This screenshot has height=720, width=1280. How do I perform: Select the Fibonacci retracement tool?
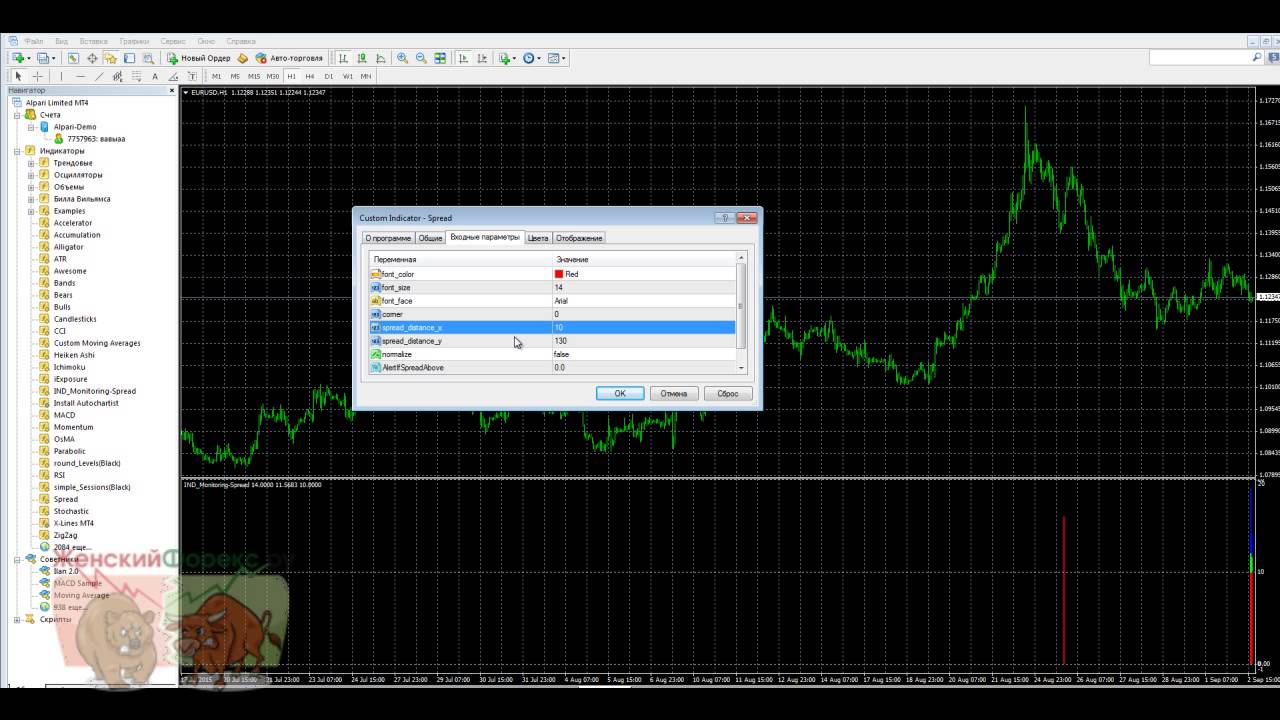coord(136,76)
